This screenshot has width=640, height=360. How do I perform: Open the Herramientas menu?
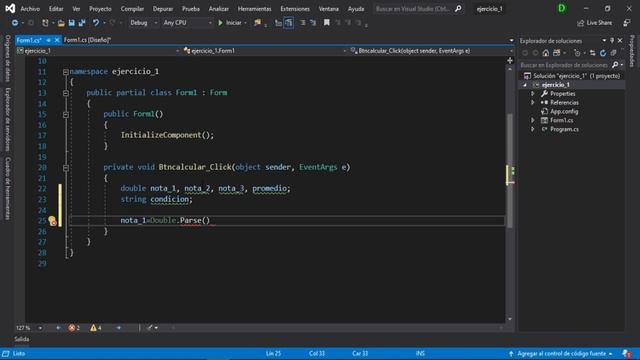pos(254,9)
